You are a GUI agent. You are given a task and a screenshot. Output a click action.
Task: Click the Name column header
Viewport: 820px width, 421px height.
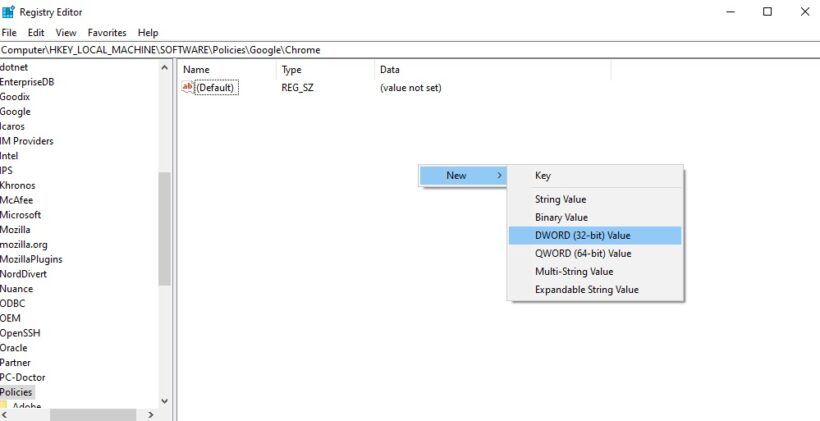point(197,70)
